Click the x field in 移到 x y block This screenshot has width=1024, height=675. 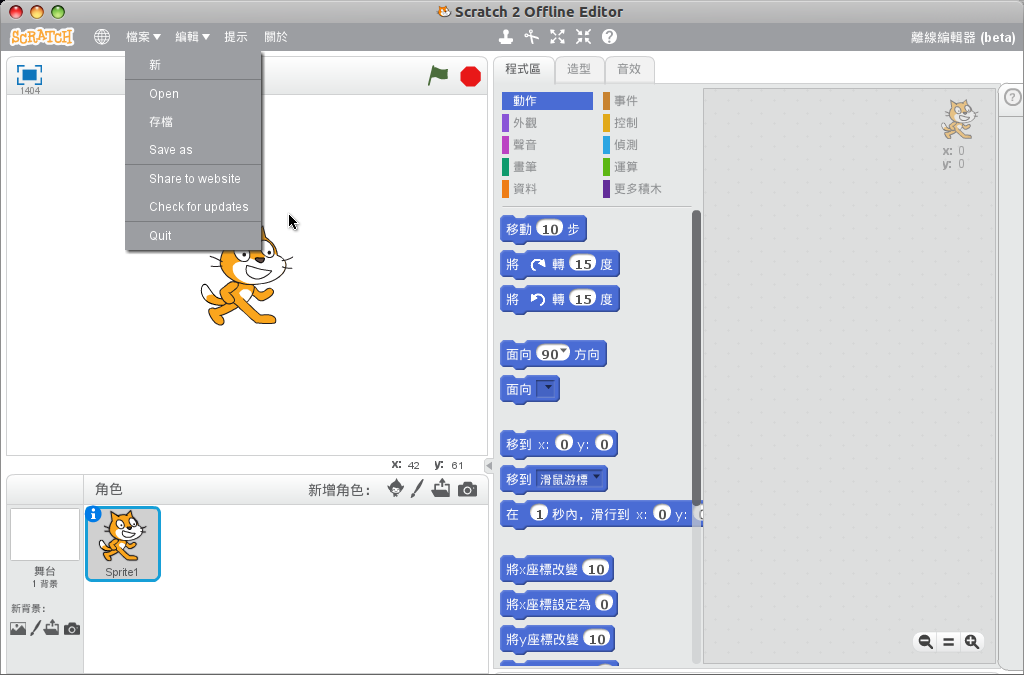[x=564, y=444]
